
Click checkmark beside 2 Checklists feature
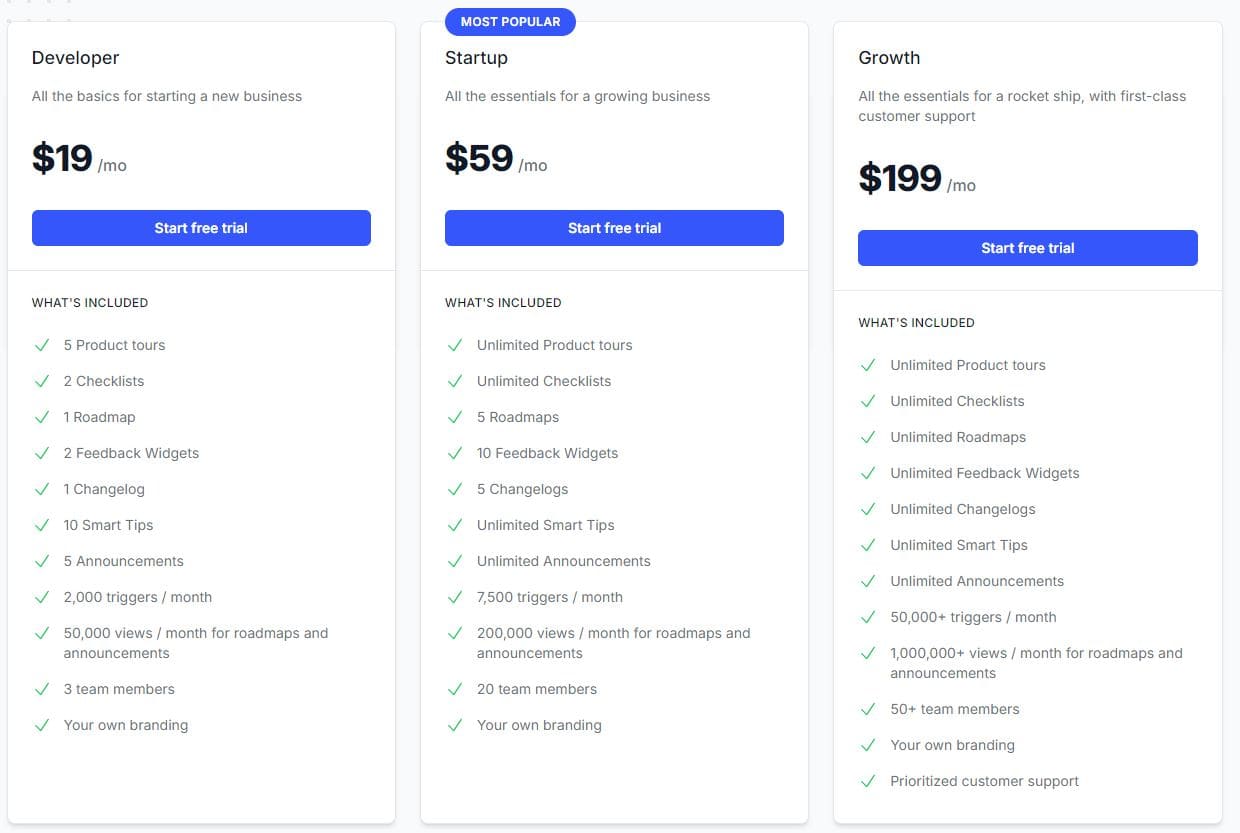coord(41,381)
